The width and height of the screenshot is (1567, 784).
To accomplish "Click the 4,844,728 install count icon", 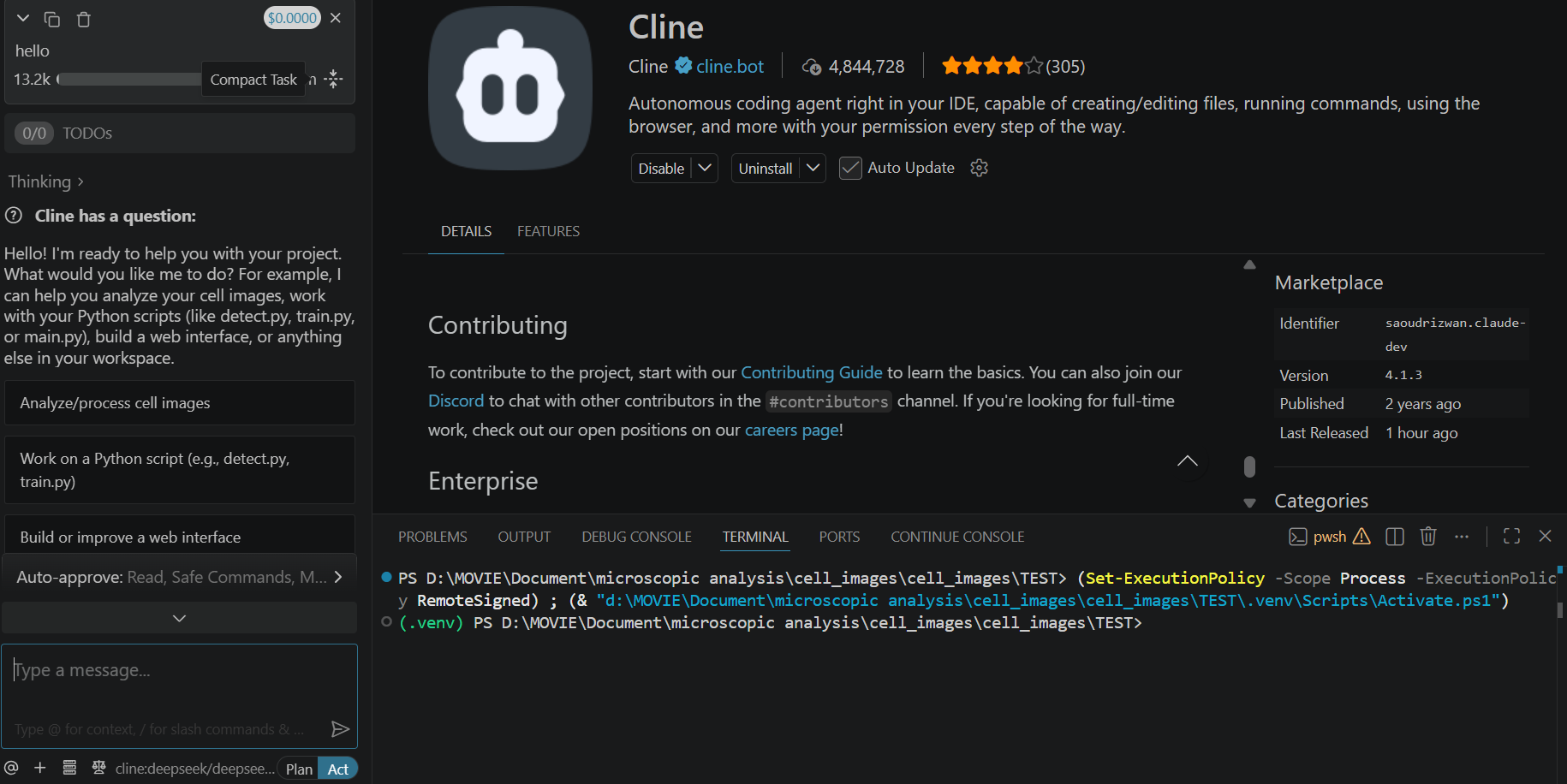I will click(812, 67).
